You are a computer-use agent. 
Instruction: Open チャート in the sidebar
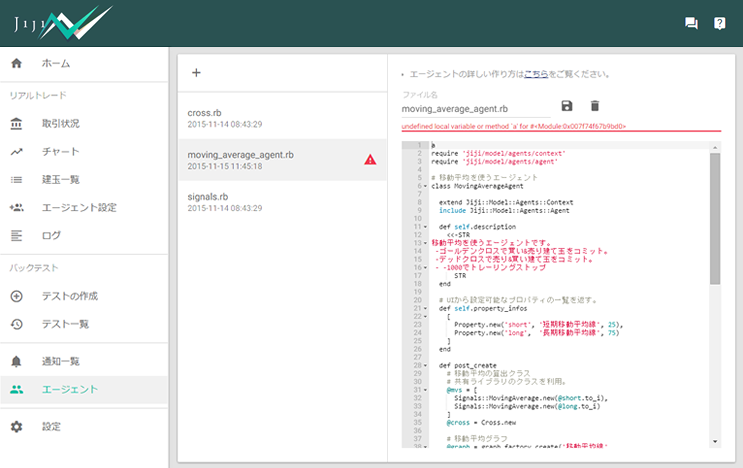pos(84,152)
